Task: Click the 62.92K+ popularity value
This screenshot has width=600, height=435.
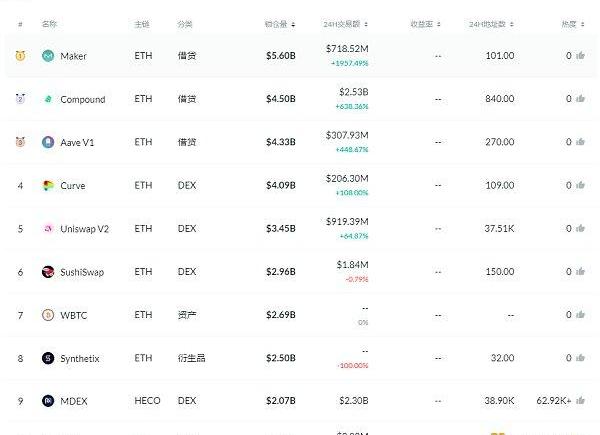Action: [554, 401]
